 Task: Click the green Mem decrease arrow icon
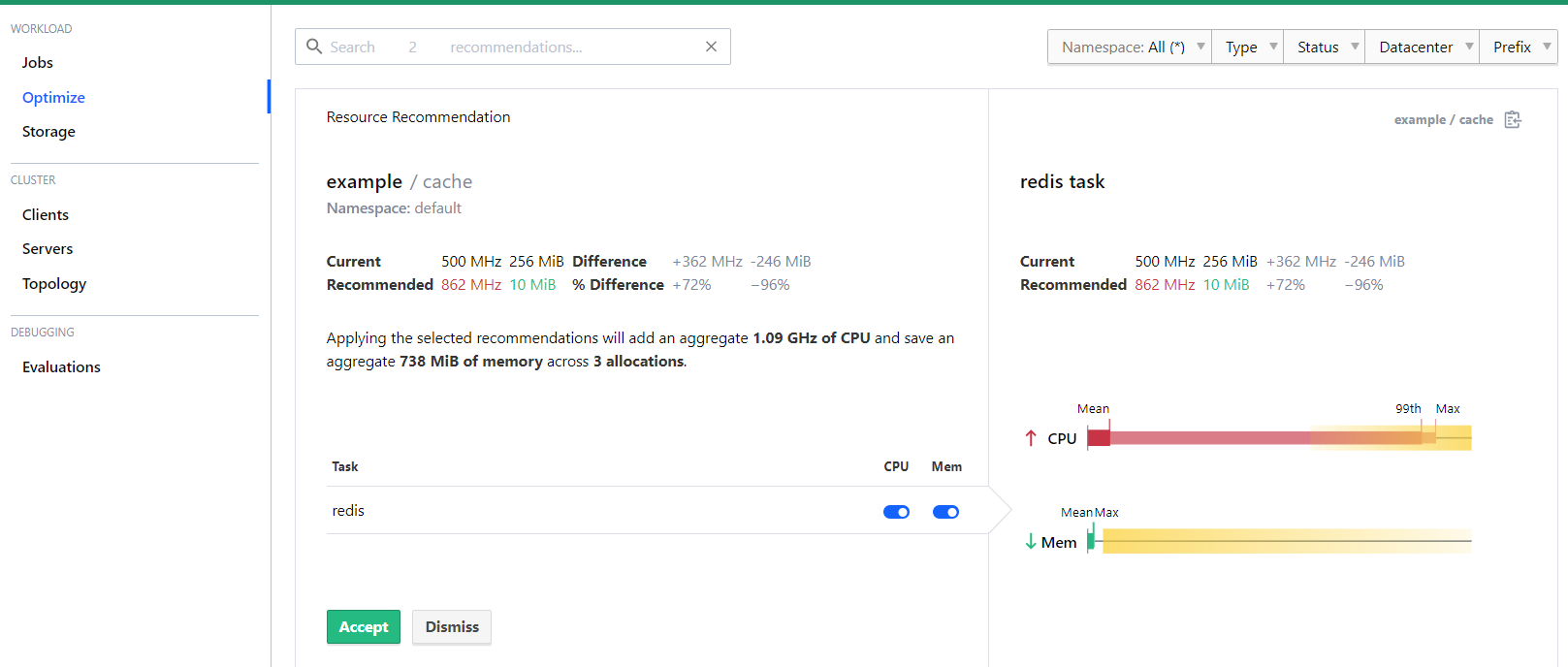tap(1031, 542)
